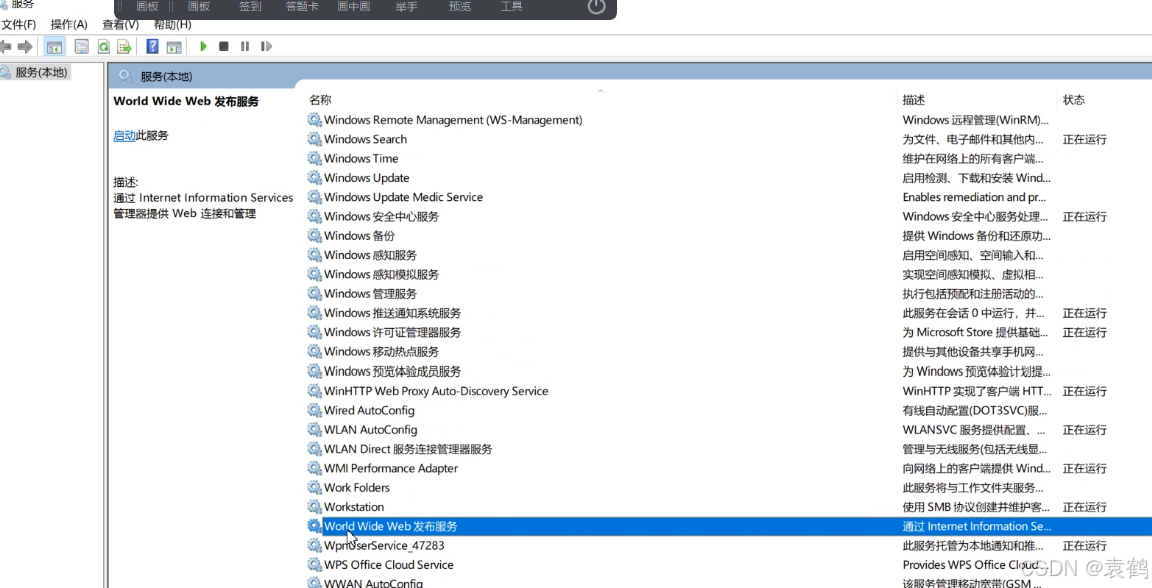This screenshot has width=1152, height=588.
Task: Click the gear icon of Windows Search
Action: [x=314, y=138]
